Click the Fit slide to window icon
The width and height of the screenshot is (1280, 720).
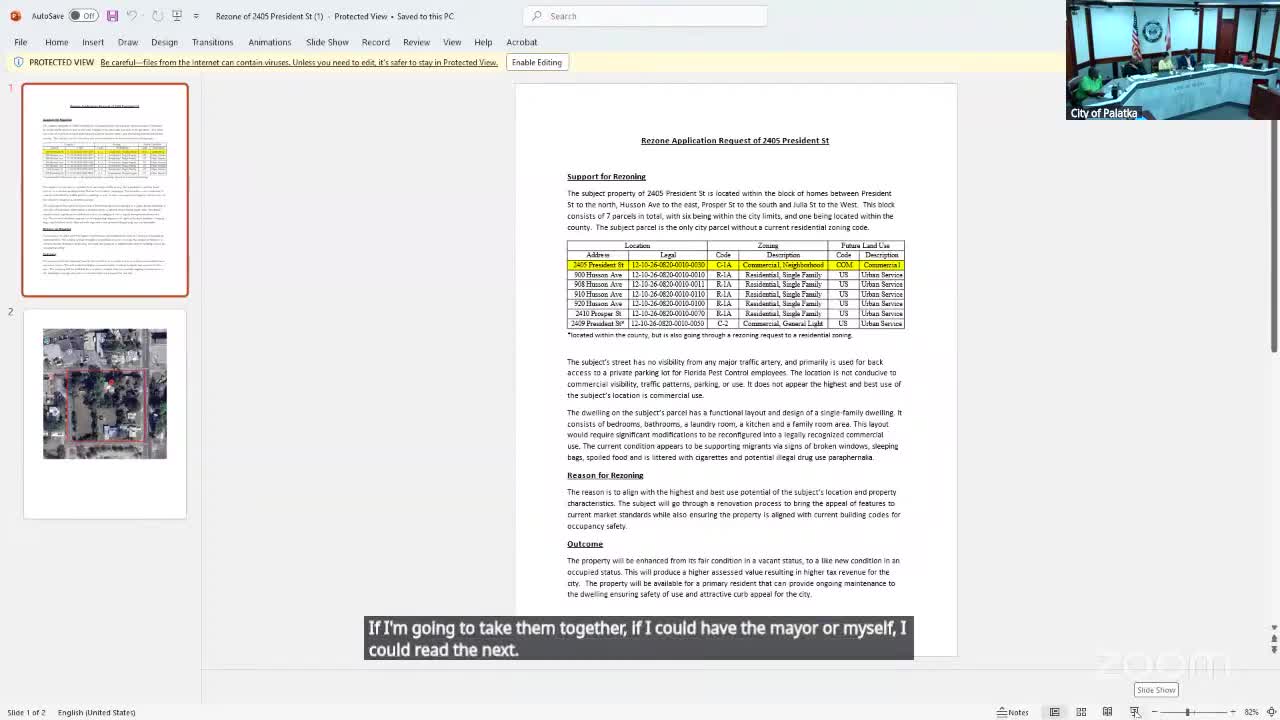pyautogui.click(x=1272, y=712)
